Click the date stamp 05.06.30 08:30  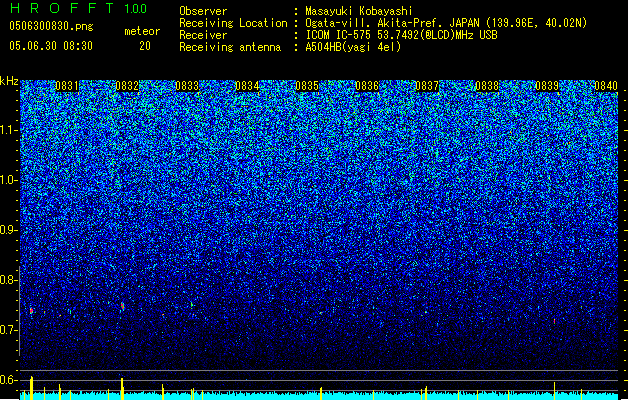point(51,46)
